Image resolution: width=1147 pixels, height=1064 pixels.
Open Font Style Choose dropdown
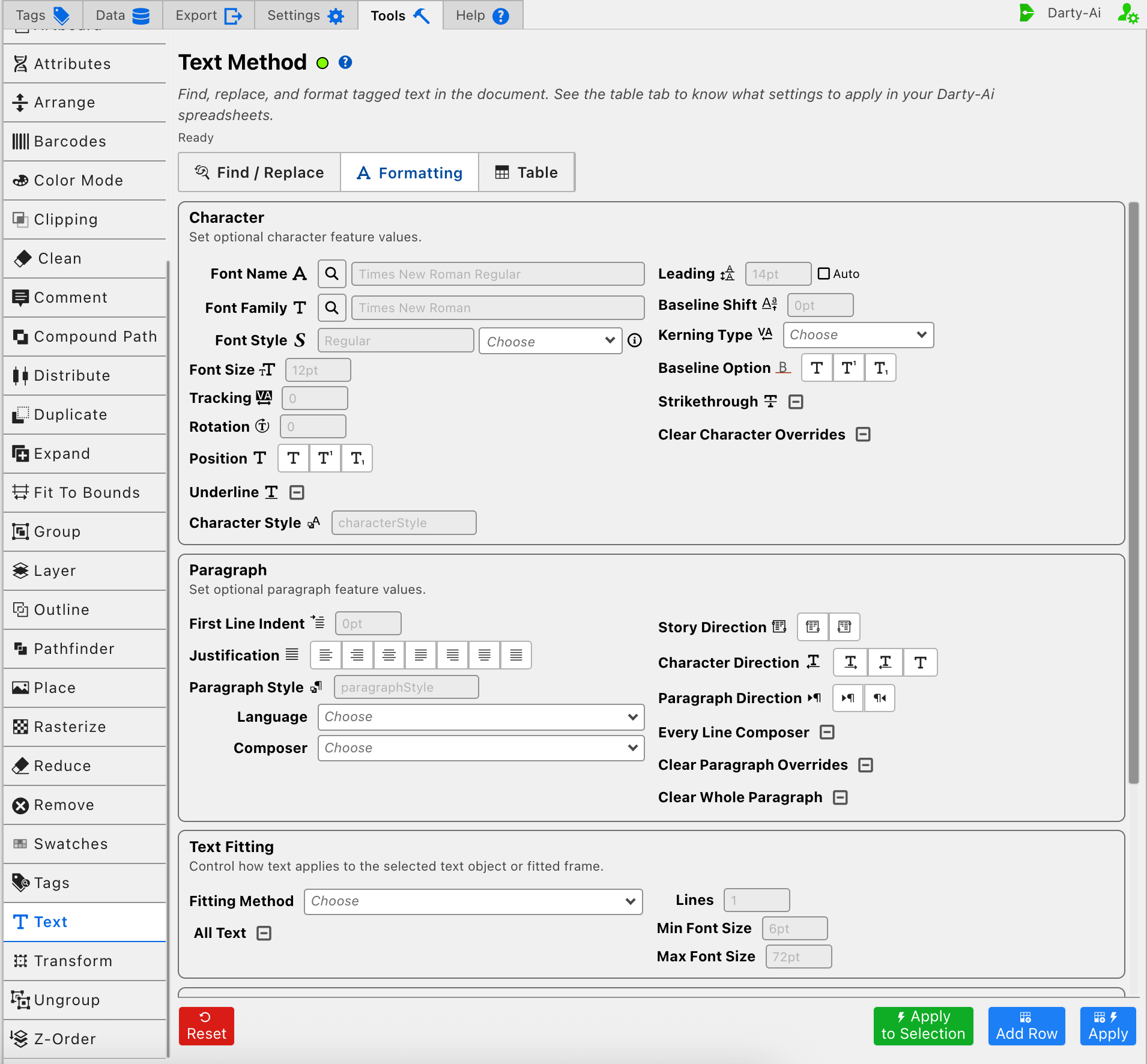[x=550, y=341]
